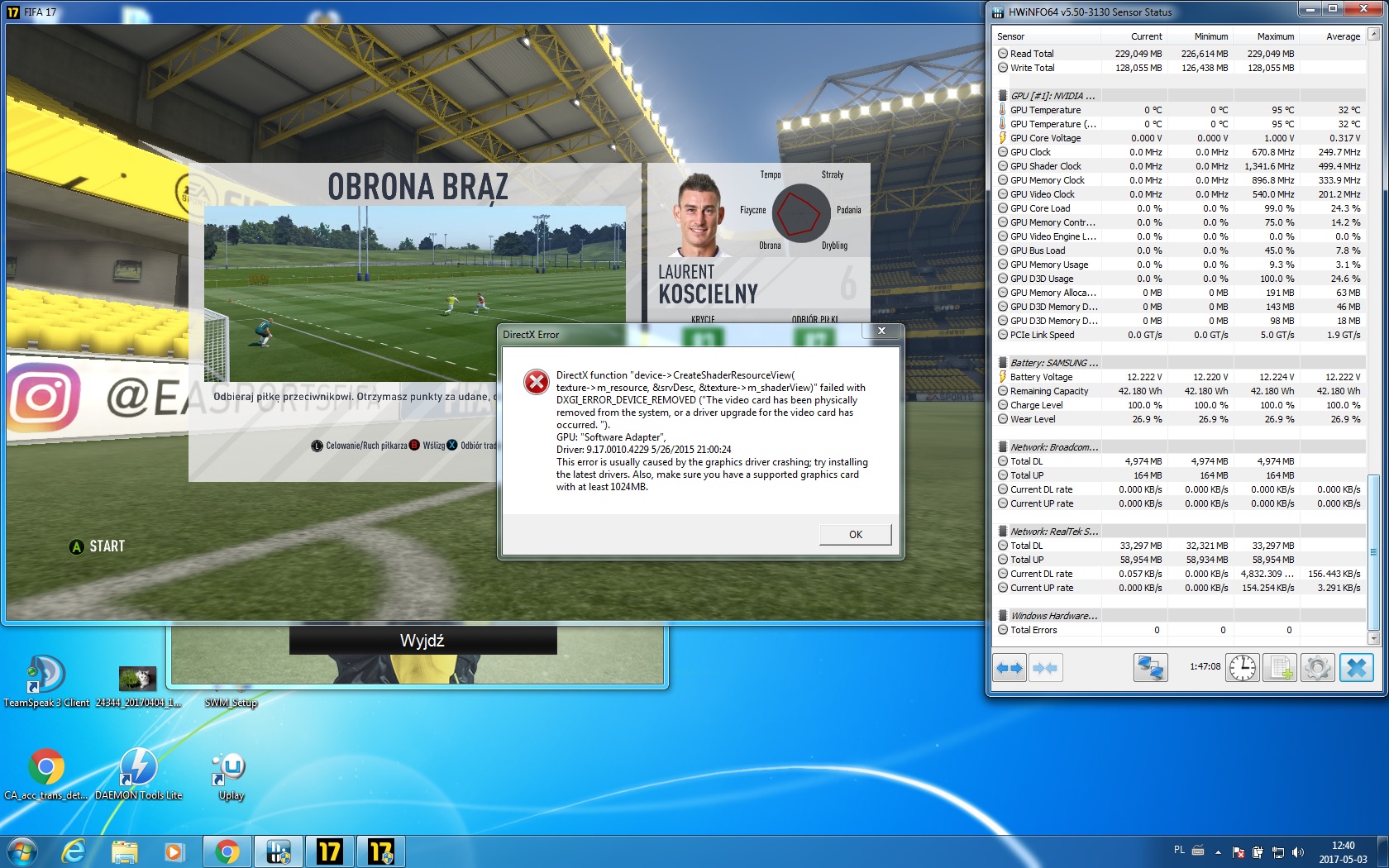Viewport: 1389px width, 868px height.
Task: Select the Battery Voltage row
Action: pyautogui.click(x=1180, y=377)
